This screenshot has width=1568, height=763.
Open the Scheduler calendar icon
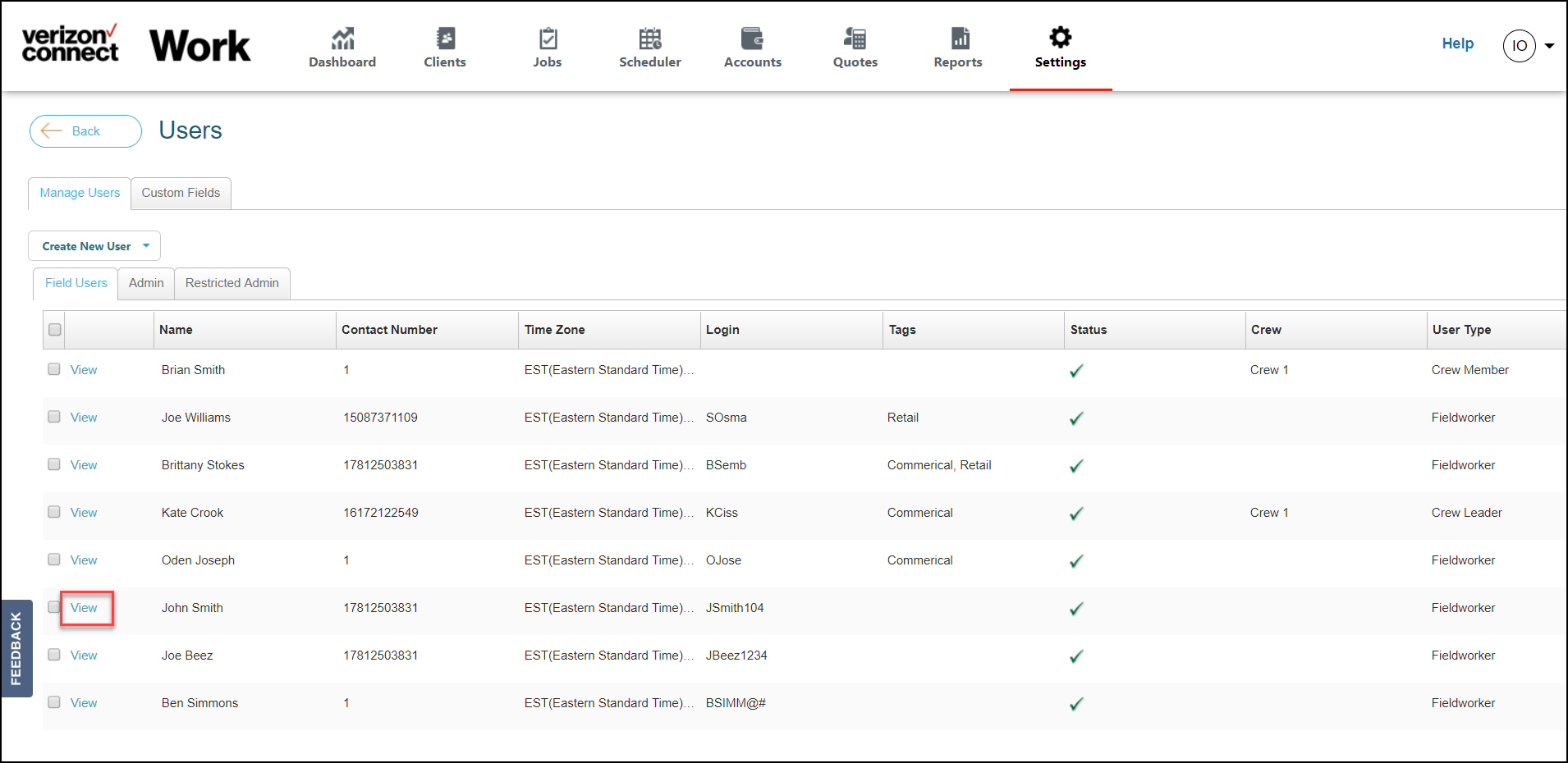click(650, 38)
